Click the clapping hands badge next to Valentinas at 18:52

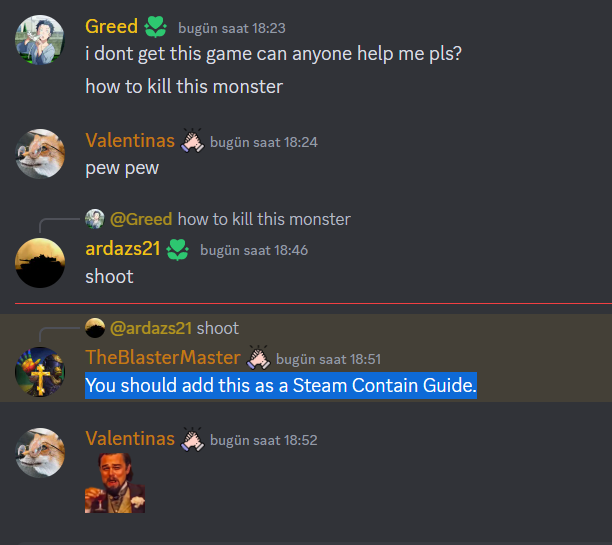[192, 439]
